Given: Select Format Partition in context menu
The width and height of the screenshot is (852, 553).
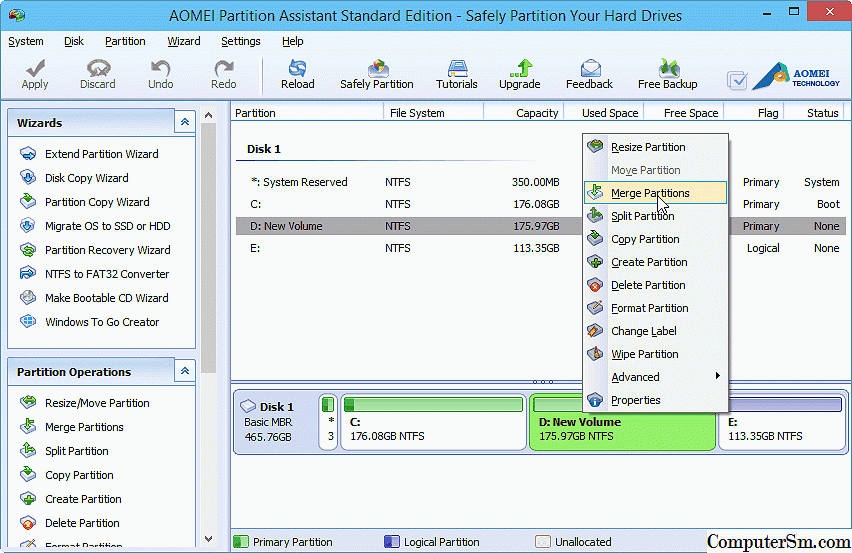Looking at the screenshot, I should coord(656,308).
